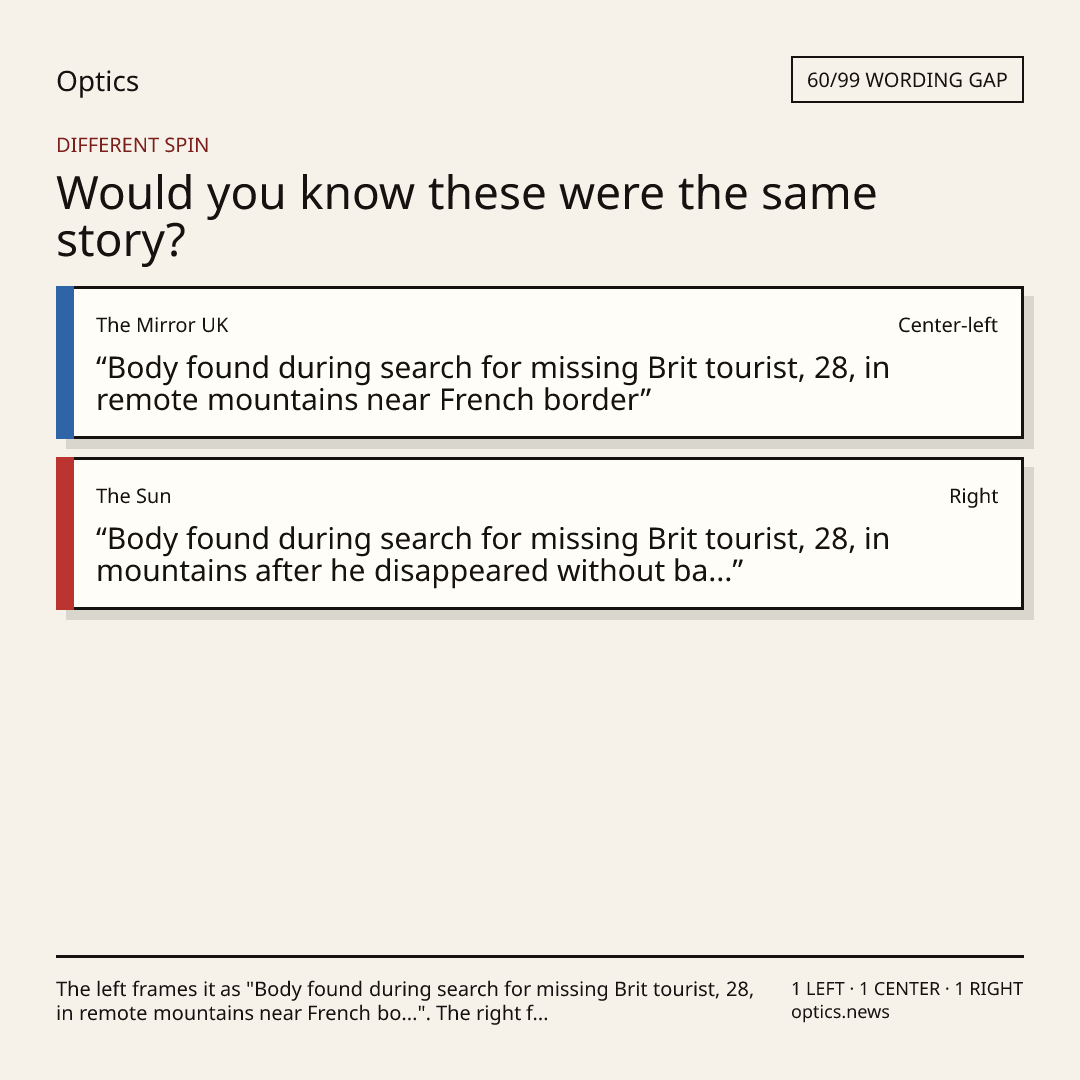Click the 1 LEFT coverage count
Screen dimensions: 1080x1080
[x=818, y=988]
